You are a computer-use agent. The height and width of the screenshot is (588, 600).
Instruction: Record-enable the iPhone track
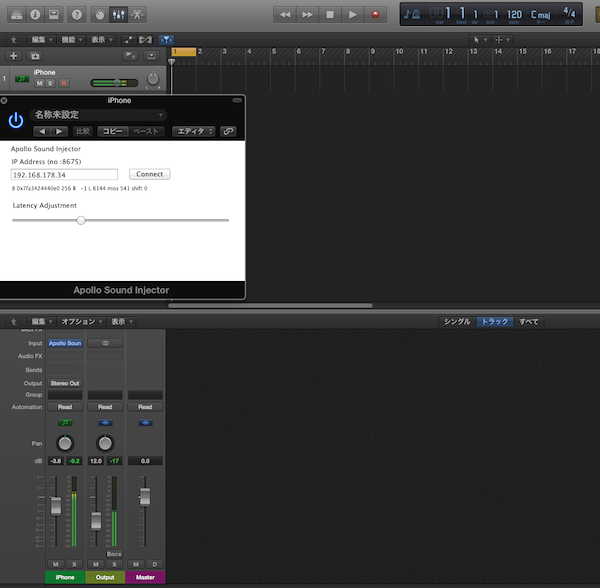pyautogui.click(x=64, y=83)
